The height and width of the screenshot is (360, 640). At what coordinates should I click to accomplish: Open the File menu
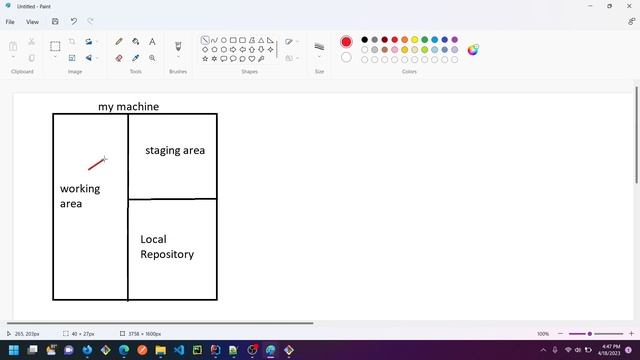pos(10,22)
